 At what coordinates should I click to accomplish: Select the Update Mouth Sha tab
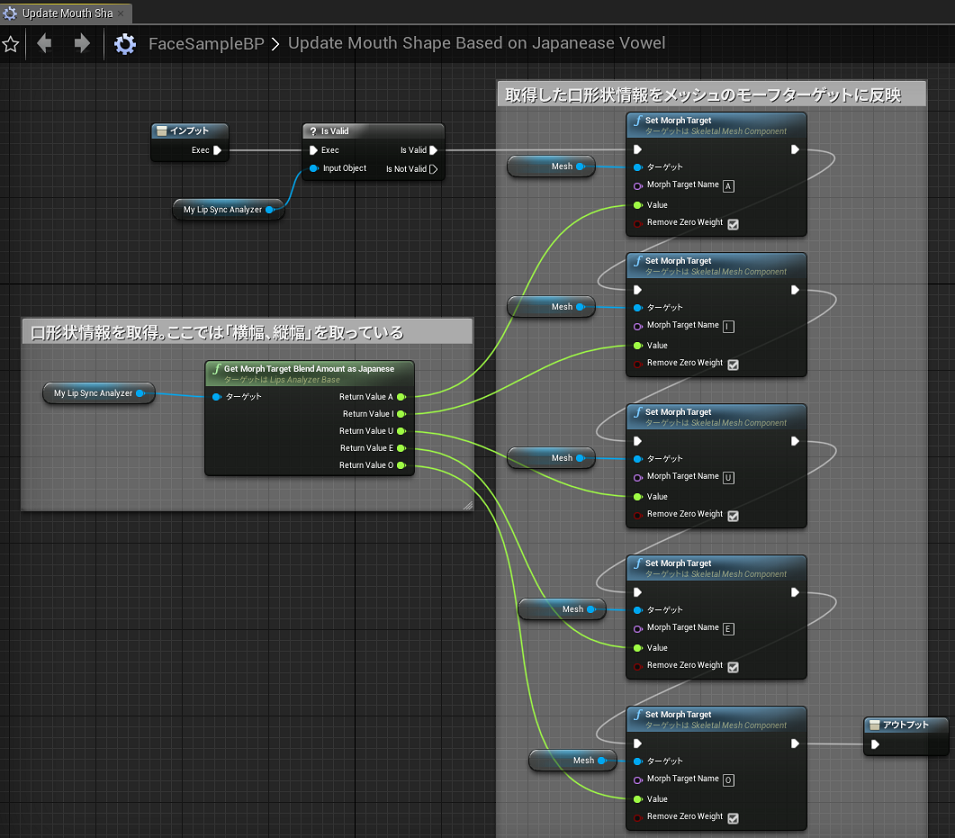[x=67, y=13]
